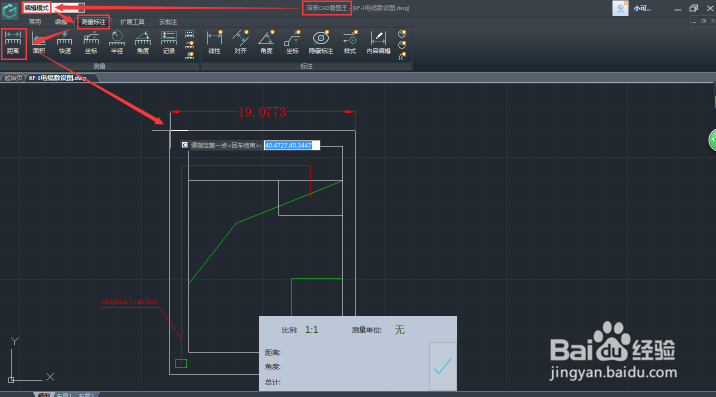Select the 角度 angle tool in 测量 group
Screen dimensions: 716x397
tap(143, 43)
